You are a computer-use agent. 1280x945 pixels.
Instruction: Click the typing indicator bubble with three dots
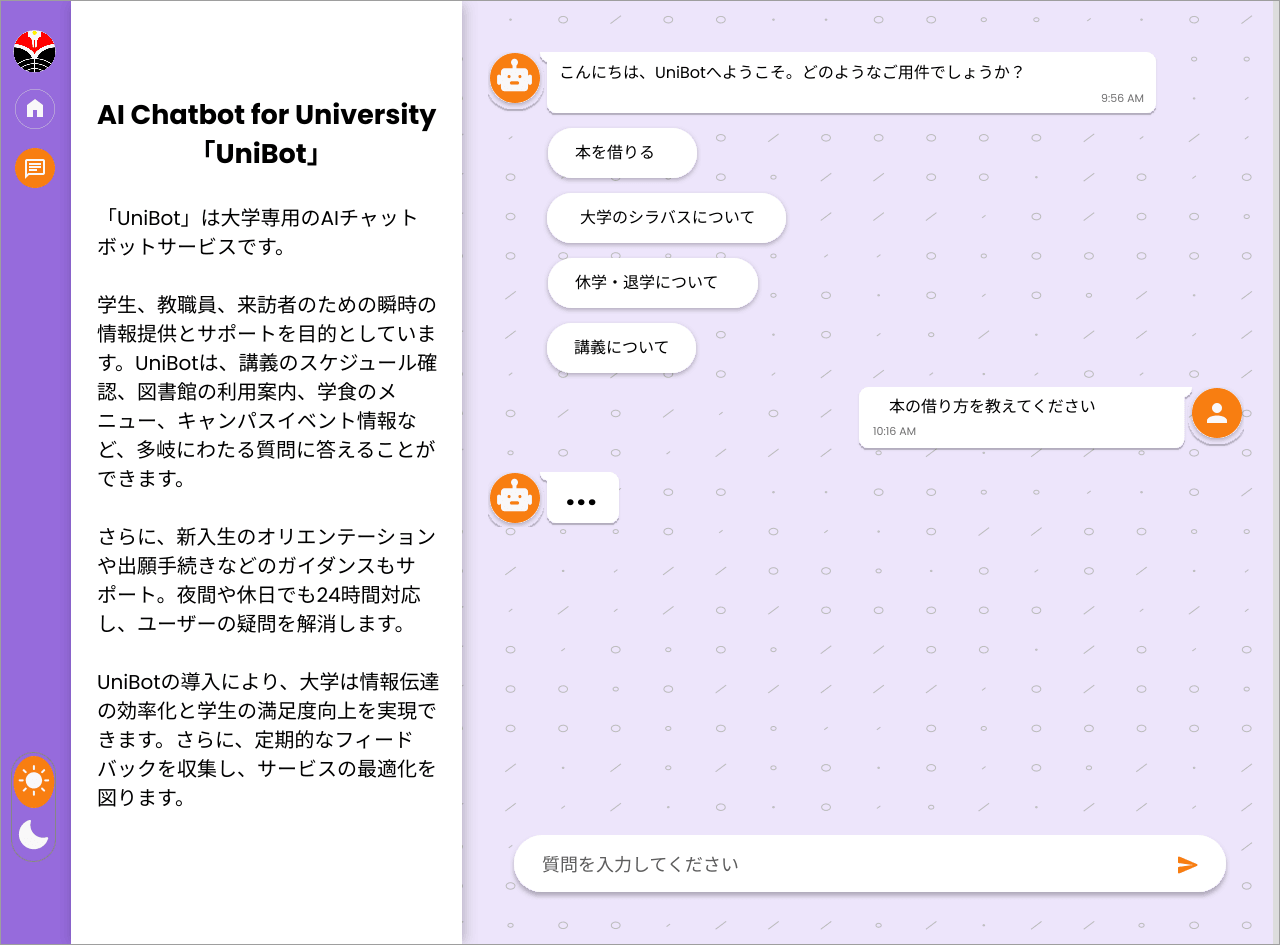tap(583, 498)
